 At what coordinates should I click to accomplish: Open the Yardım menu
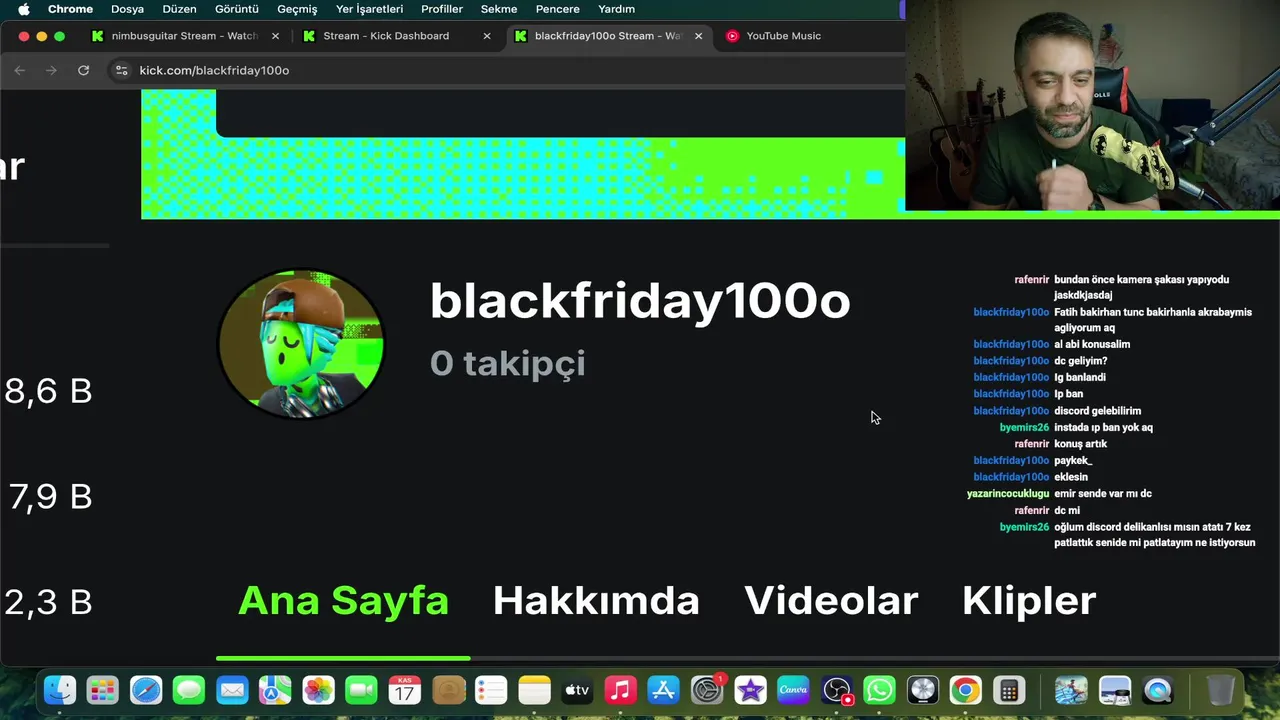click(x=616, y=9)
